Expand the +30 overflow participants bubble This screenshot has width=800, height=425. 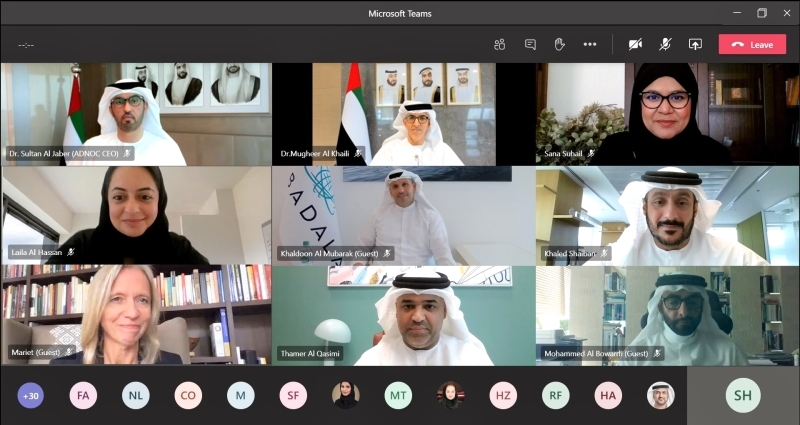31,395
